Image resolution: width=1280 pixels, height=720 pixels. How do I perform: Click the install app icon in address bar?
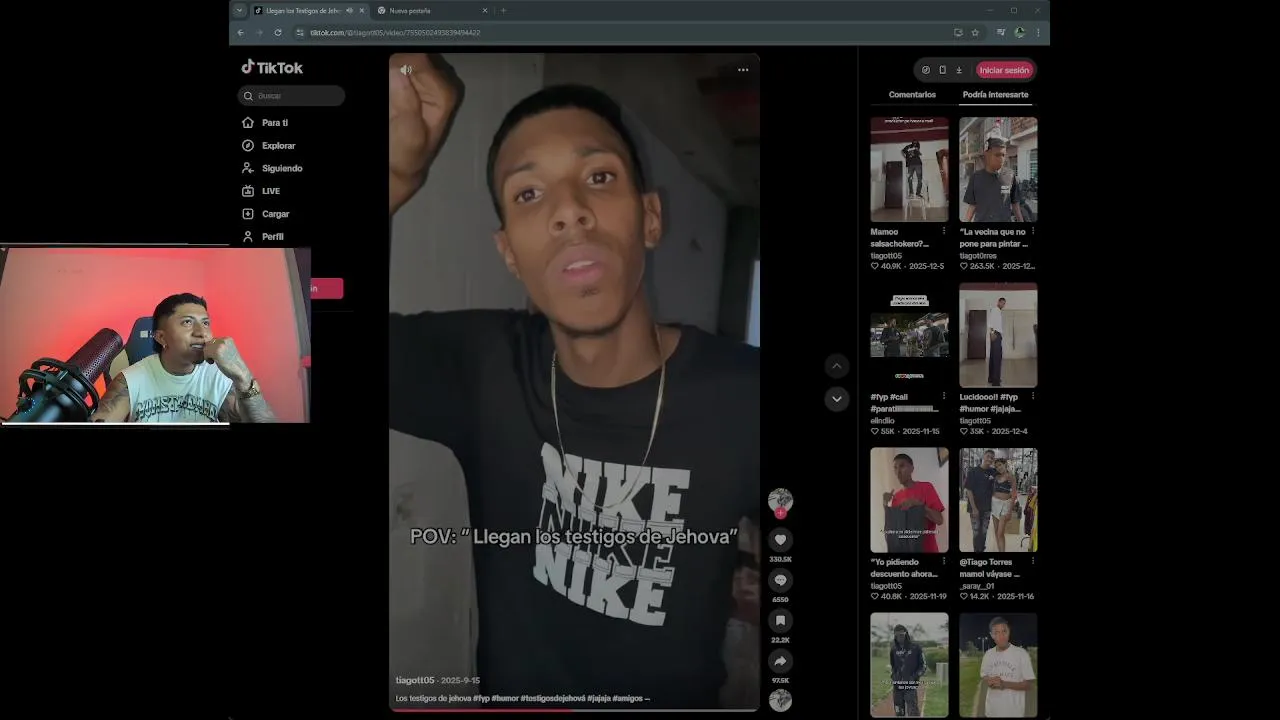[958, 33]
